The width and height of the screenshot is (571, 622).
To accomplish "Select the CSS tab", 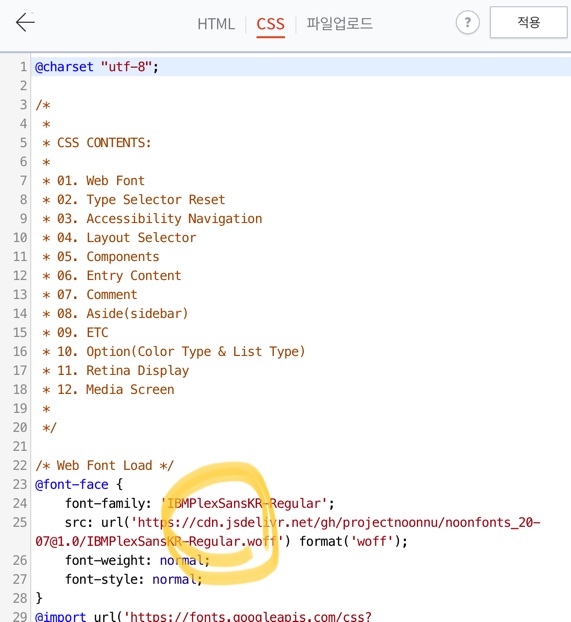I will [x=270, y=24].
